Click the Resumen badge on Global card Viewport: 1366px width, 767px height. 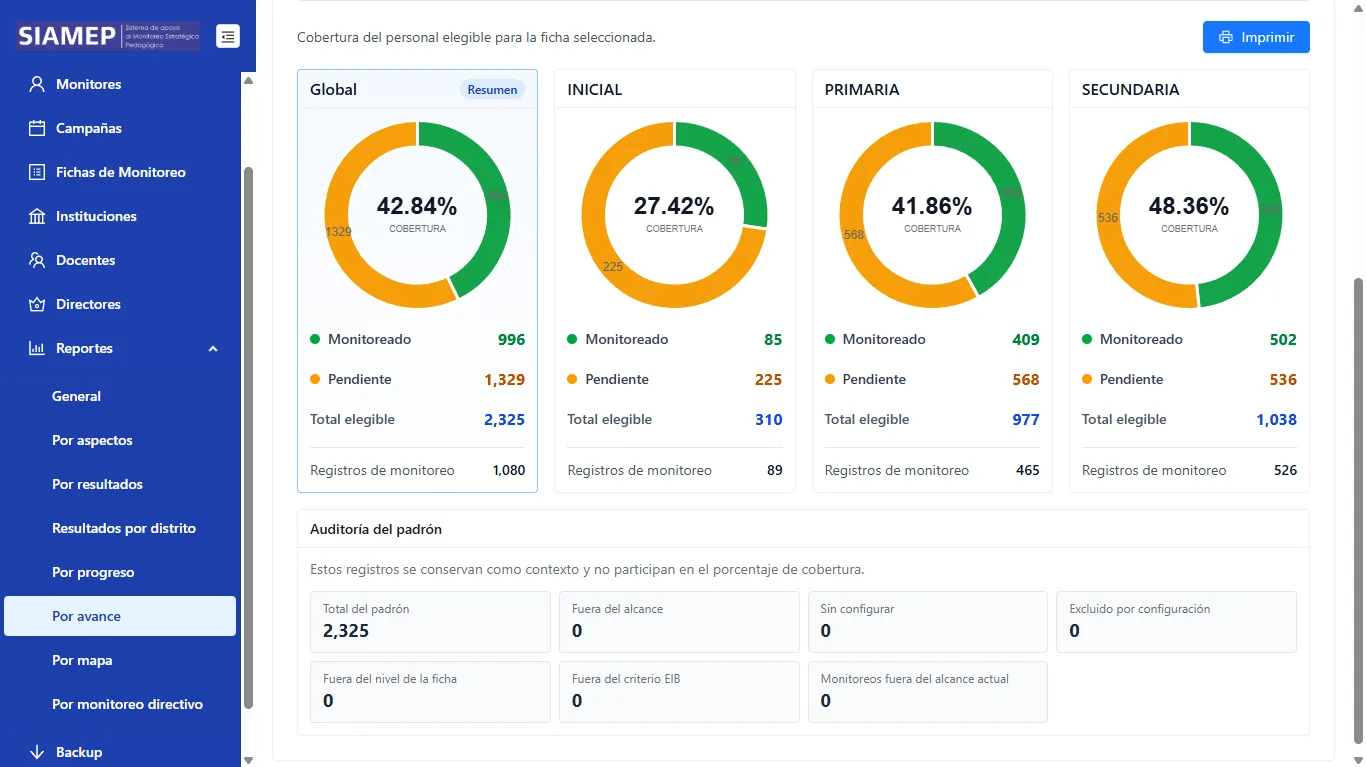coord(492,89)
